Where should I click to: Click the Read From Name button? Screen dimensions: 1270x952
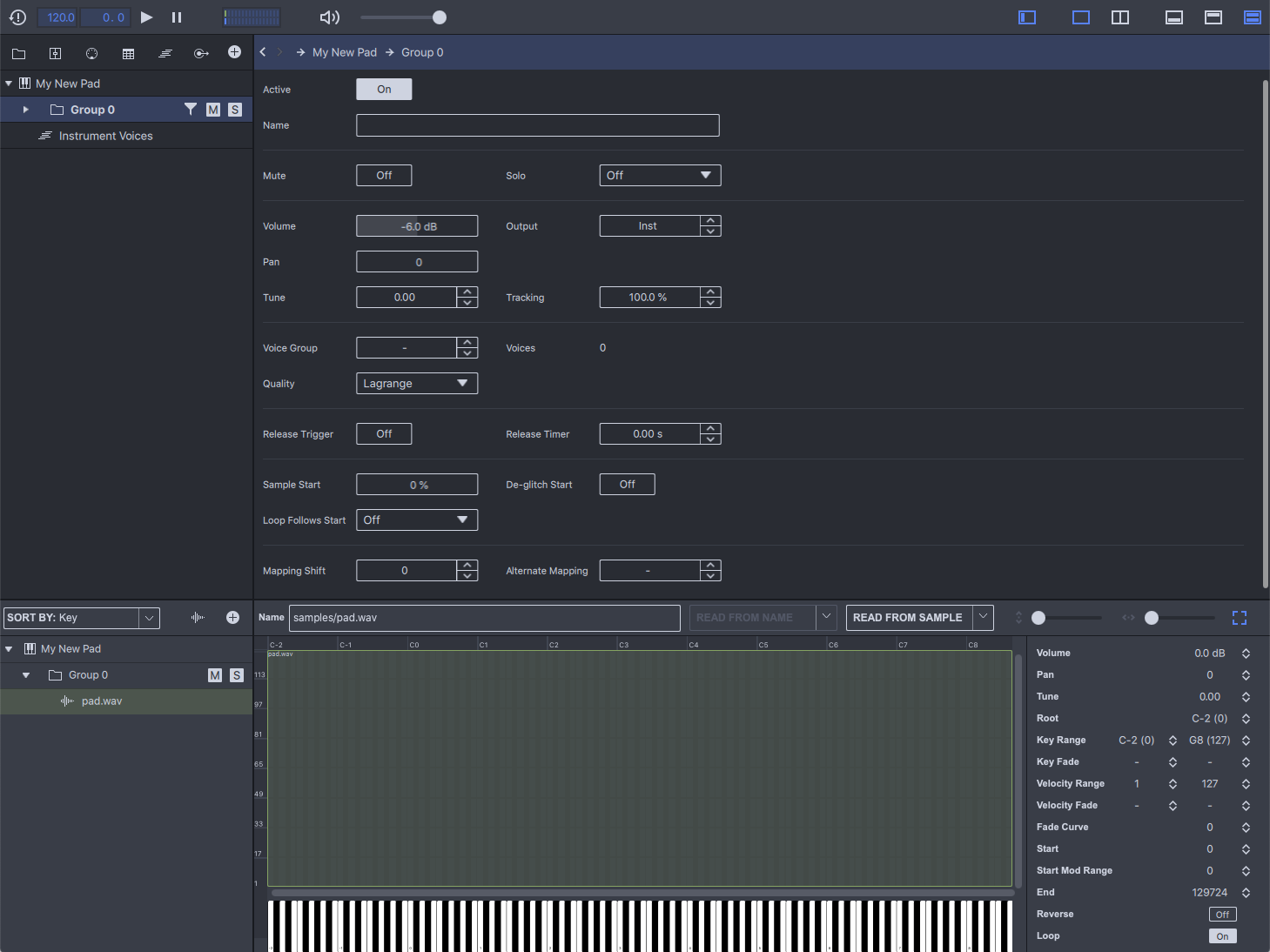(x=753, y=618)
